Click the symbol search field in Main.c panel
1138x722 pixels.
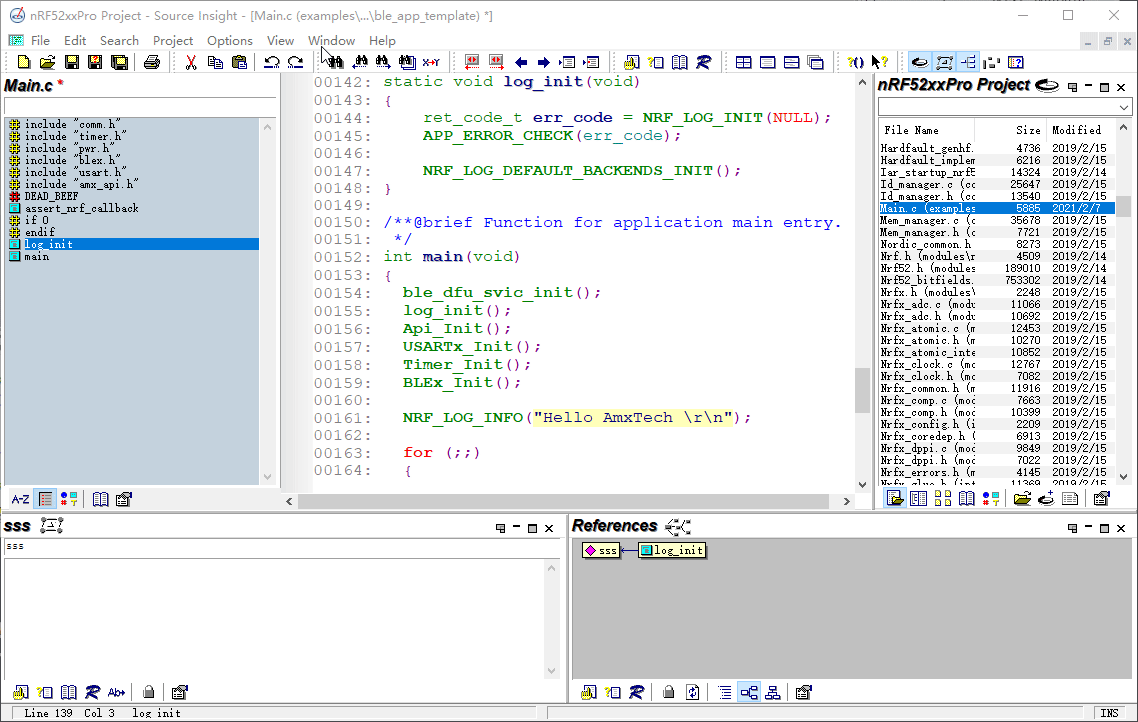point(140,106)
